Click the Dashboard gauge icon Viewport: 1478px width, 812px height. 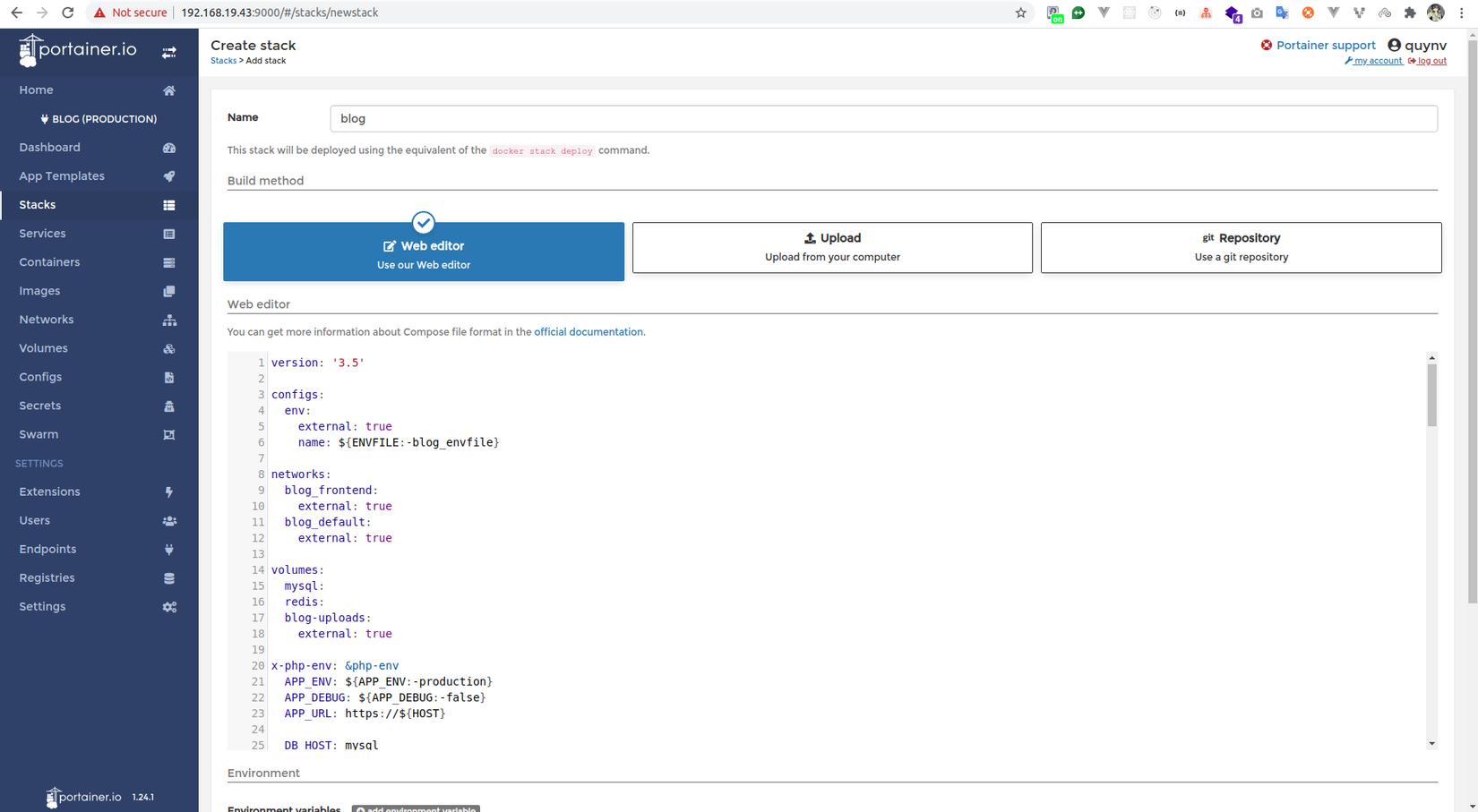[x=168, y=148]
